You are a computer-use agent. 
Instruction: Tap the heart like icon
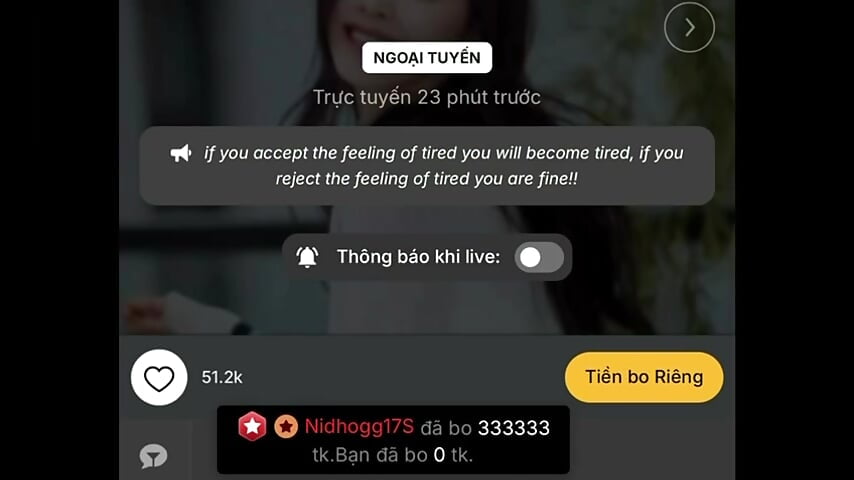(159, 378)
